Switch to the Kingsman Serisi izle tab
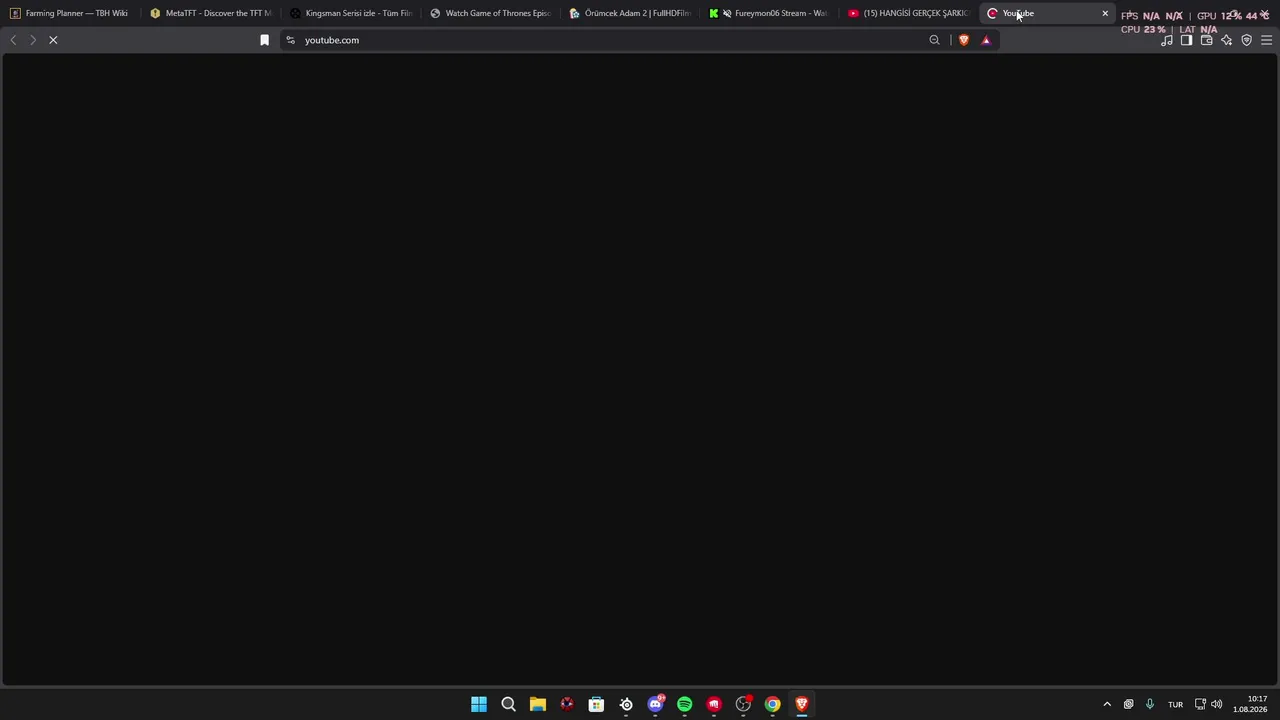Screen dimensions: 1280x720 click(x=350, y=13)
